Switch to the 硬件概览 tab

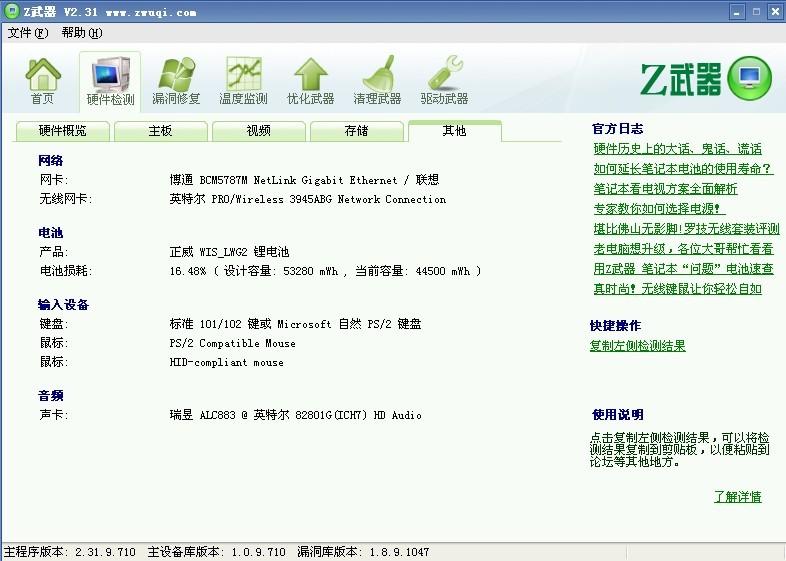[63, 131]
